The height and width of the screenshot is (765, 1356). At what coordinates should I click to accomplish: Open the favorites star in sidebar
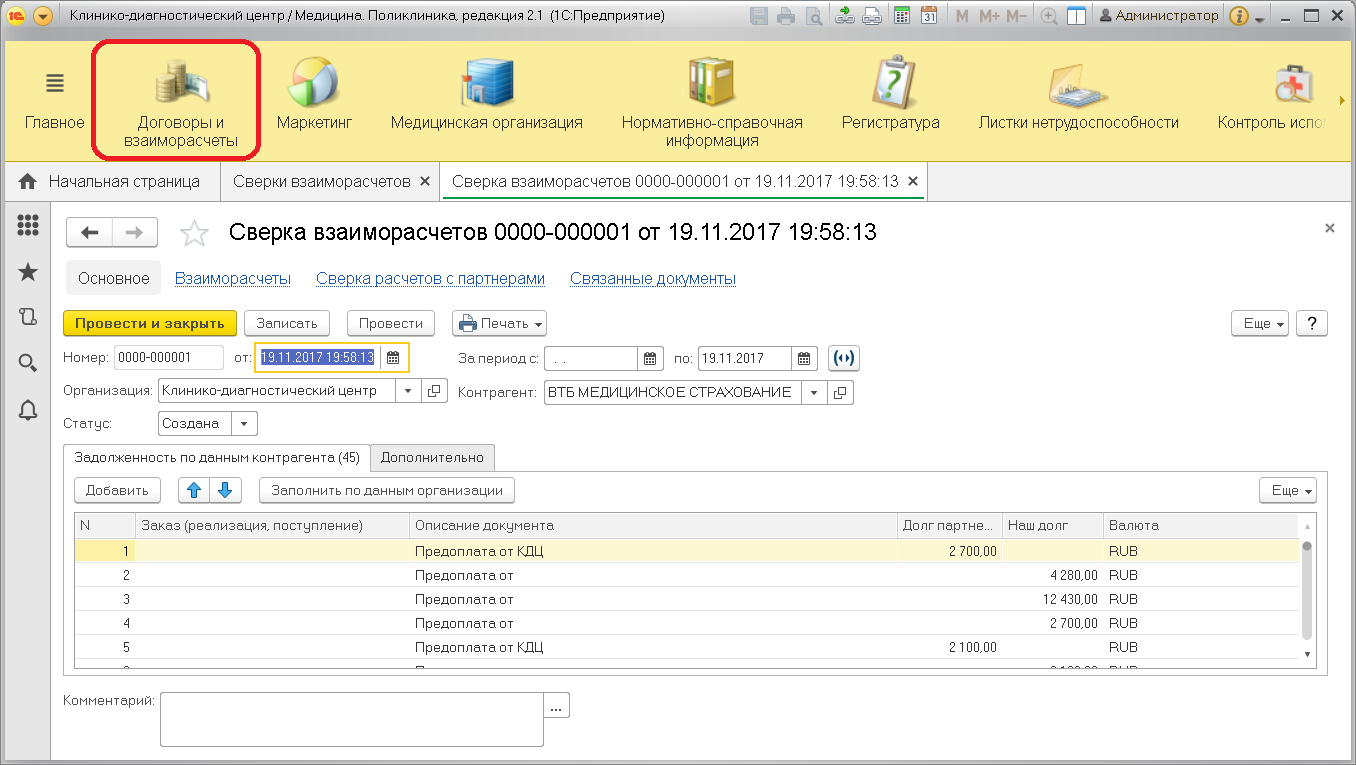28,272
